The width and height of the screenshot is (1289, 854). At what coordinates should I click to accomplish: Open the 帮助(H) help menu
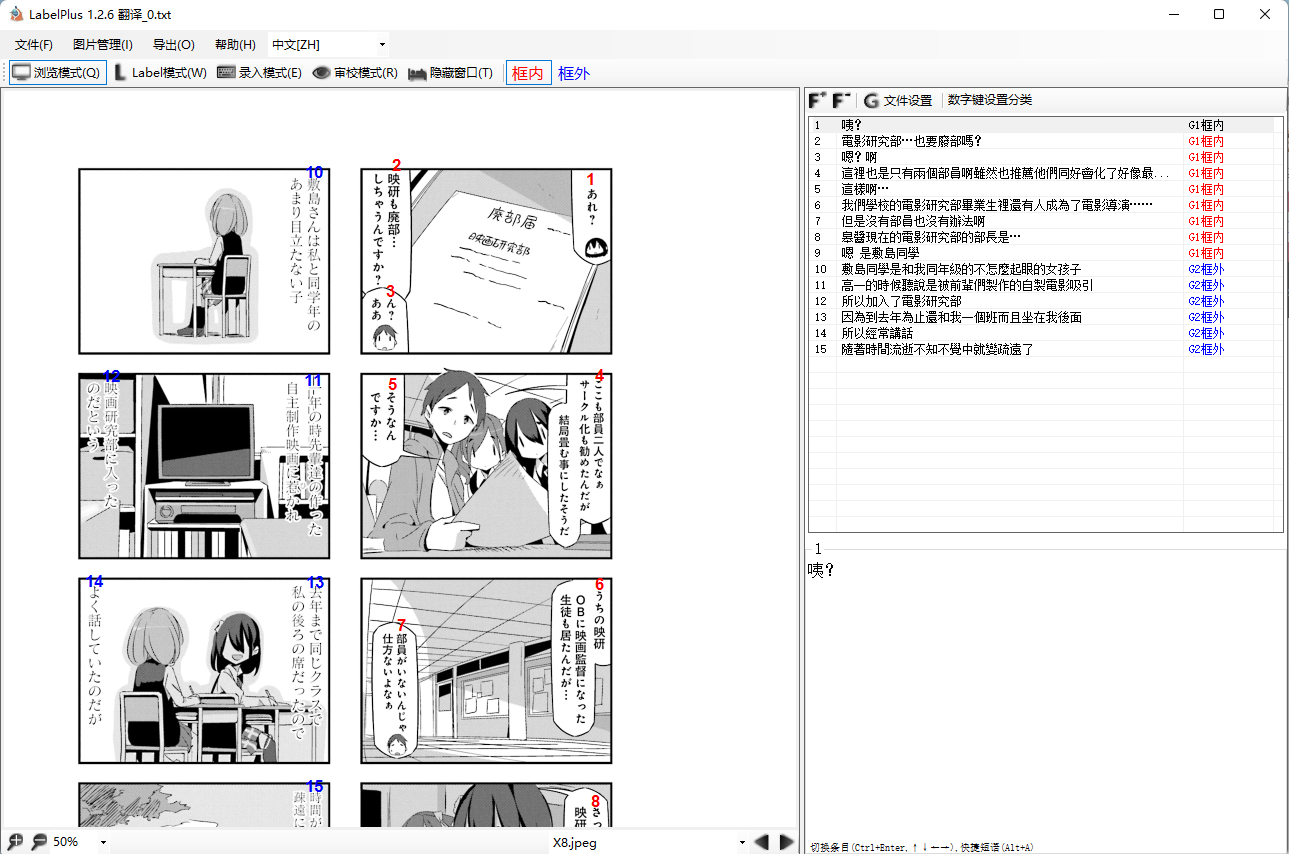tap(235, 45)
